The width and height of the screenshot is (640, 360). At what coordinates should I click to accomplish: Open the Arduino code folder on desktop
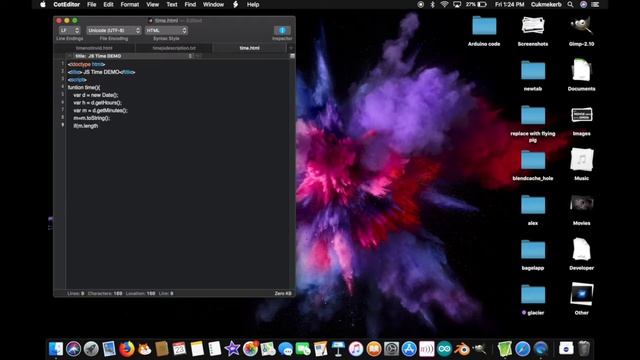click(484, 26)
